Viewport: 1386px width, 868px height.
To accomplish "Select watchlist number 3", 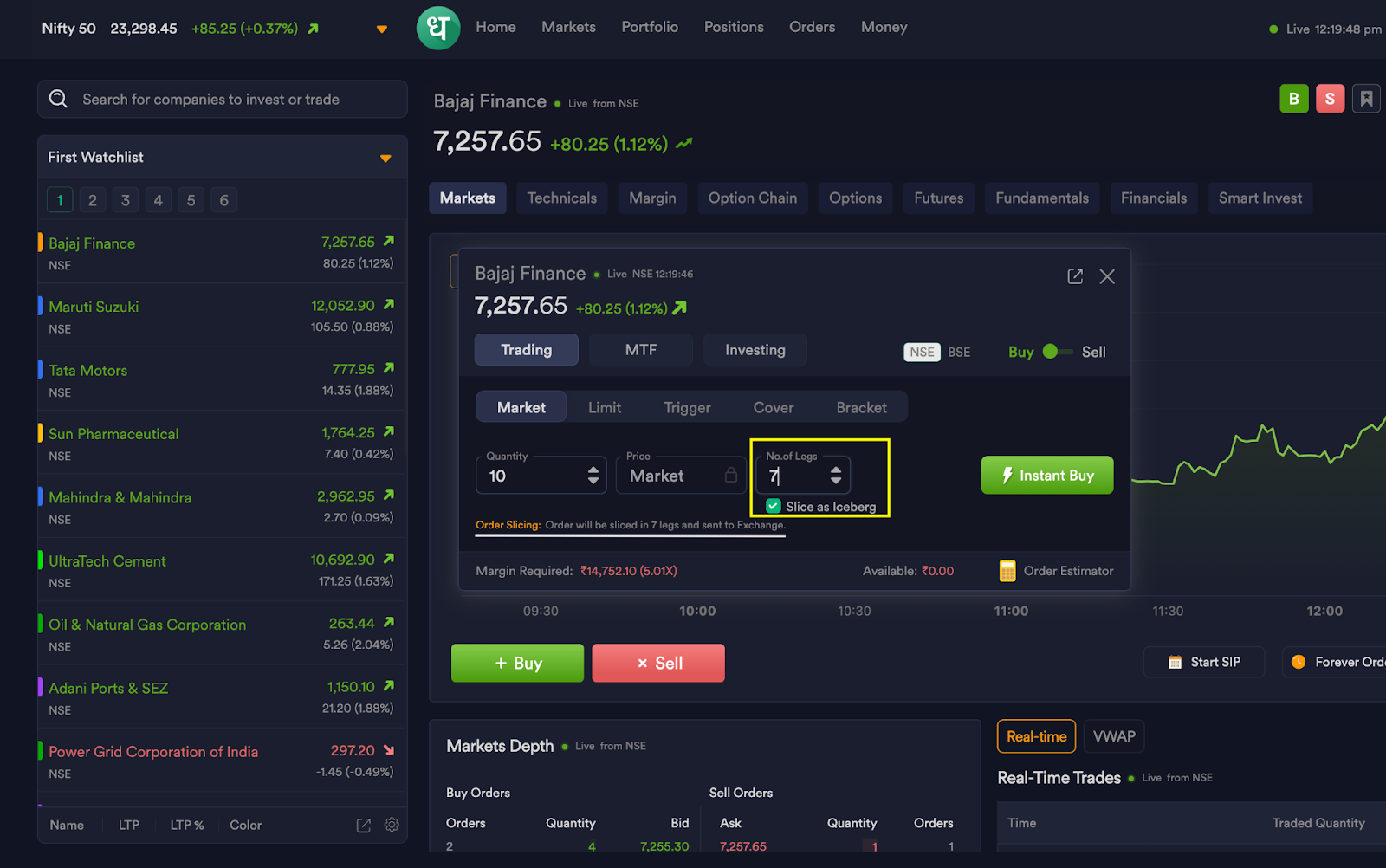I will (126, 200).
